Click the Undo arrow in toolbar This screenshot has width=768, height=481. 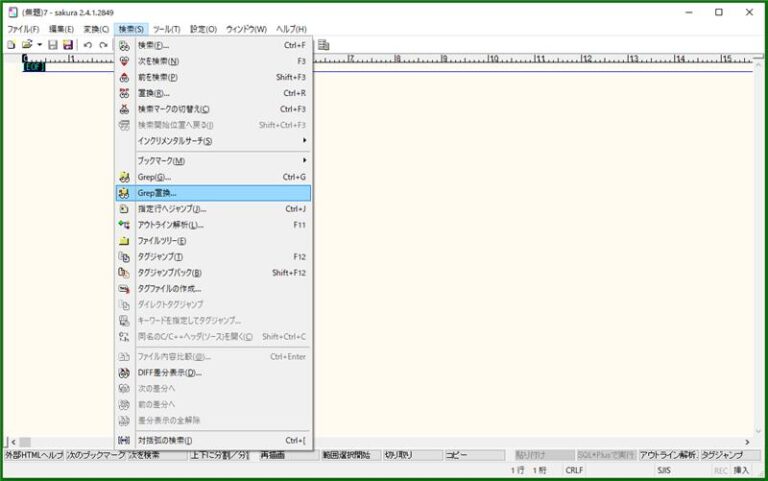tap(88, 45)
